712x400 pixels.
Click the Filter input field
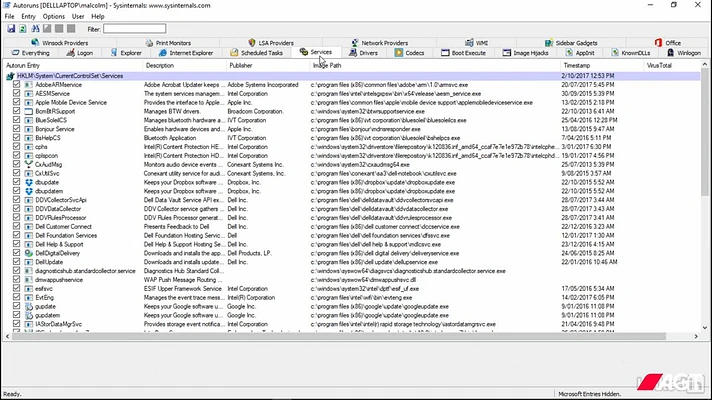pyautogui.click(x=134, y=29)
